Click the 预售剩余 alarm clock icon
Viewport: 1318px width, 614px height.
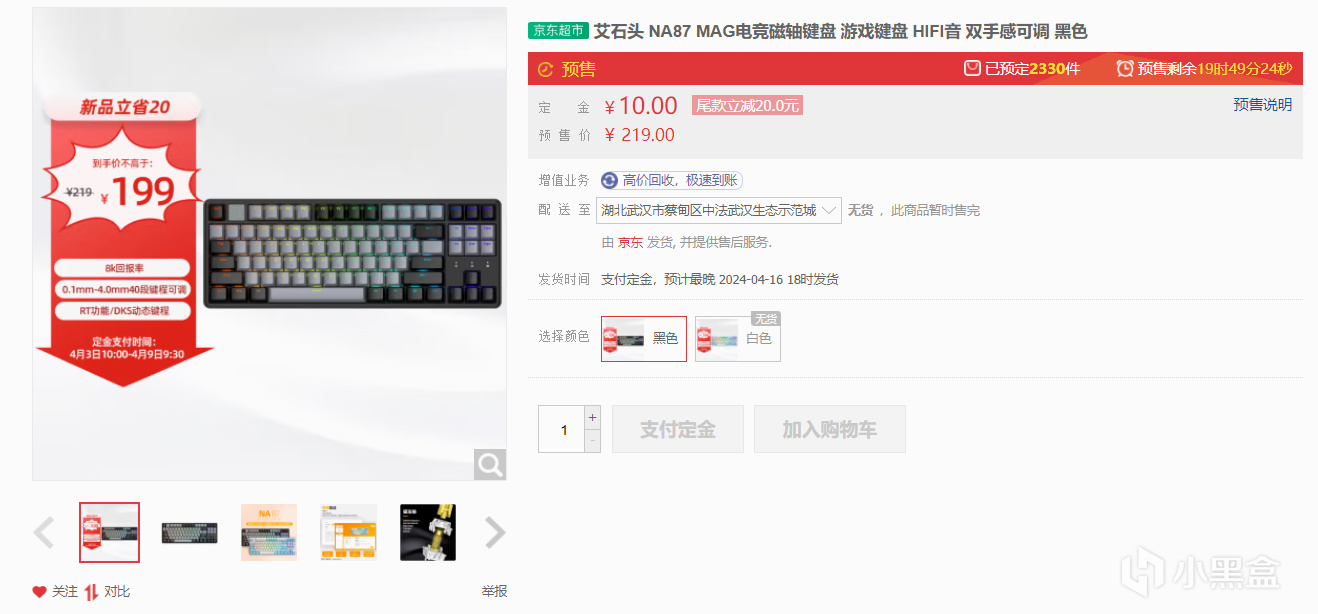1125,68
